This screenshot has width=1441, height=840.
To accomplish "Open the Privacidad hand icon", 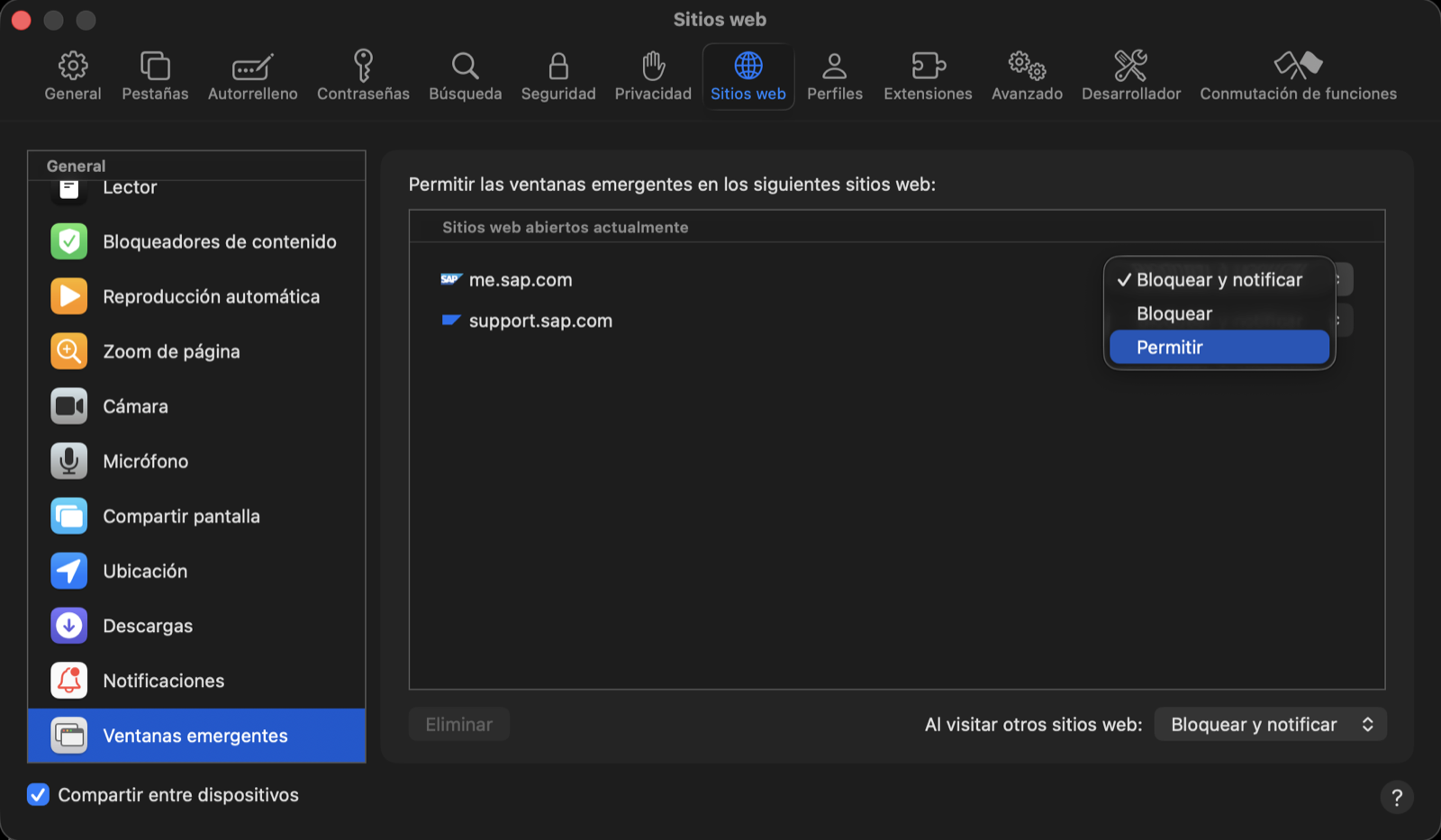I will pos(653,66).
